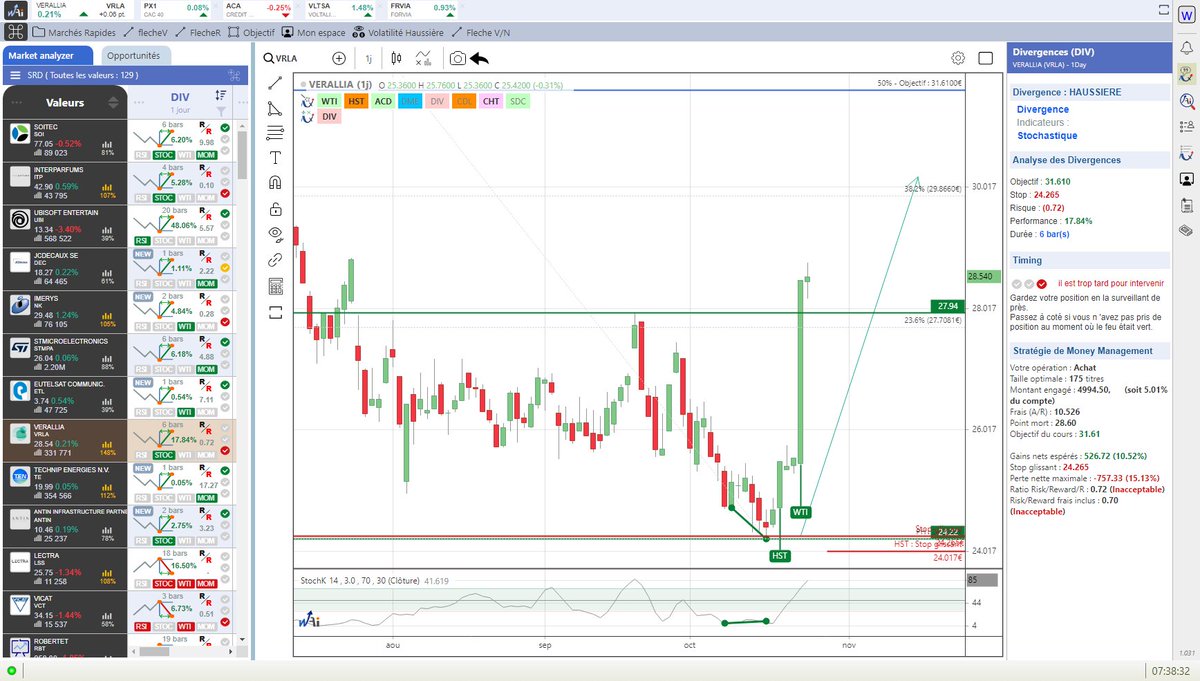Toggle the WTI indicator tag
This screenshot has height=681, width=1200.
tap(330, 101)
